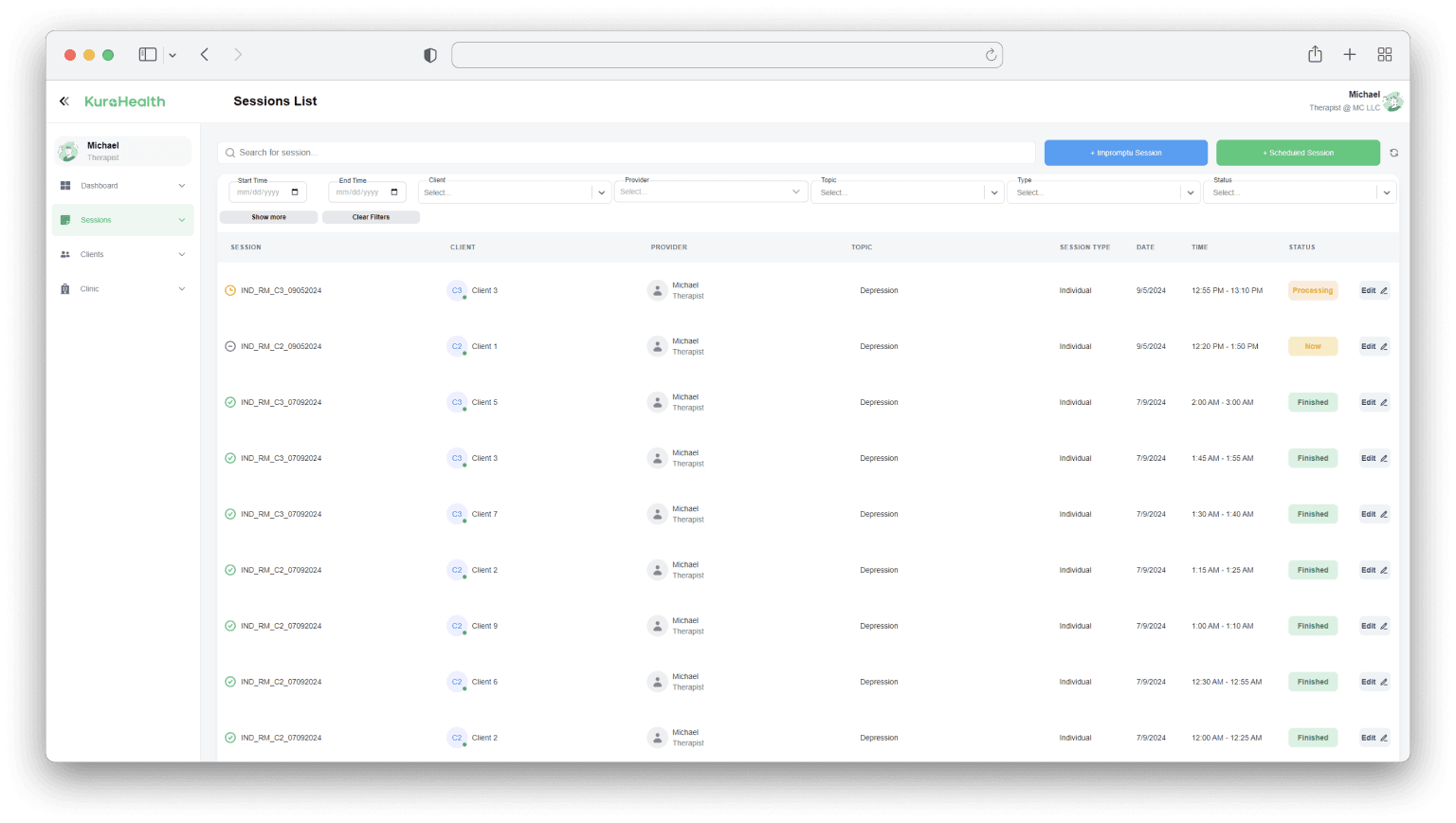
Task: Open calendar picker in End Time field
Action: click(394, 192)
